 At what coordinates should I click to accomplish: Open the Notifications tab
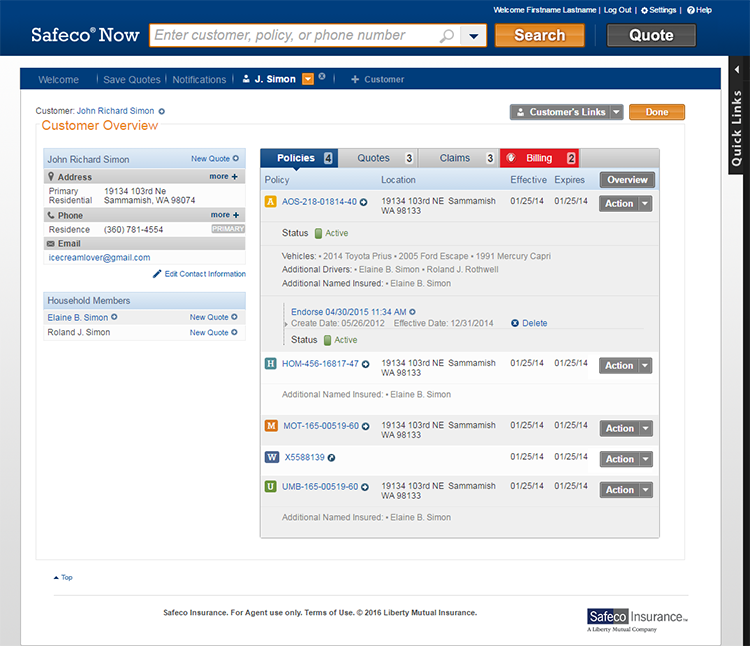tap(199, 79)
